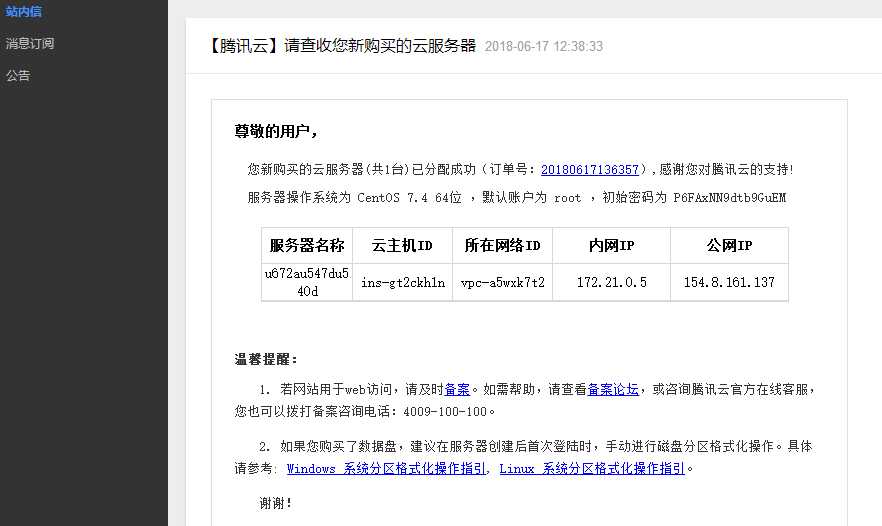The height and width of the screenshot is (526, 882).
Task: Select initial password P6FAxNN9dtb9GuEM
Action: coord(730,197)
